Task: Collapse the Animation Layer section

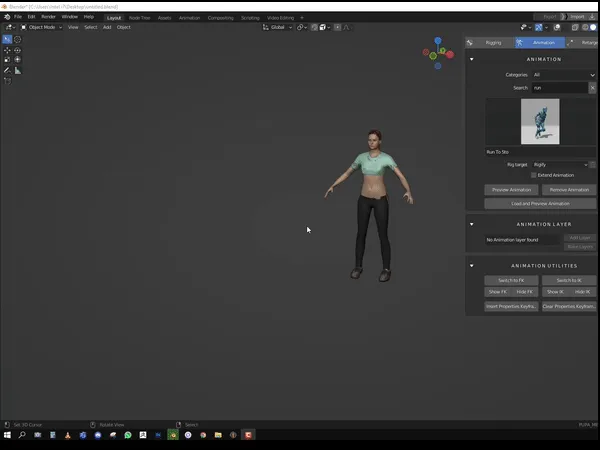Action: [471, 224]
